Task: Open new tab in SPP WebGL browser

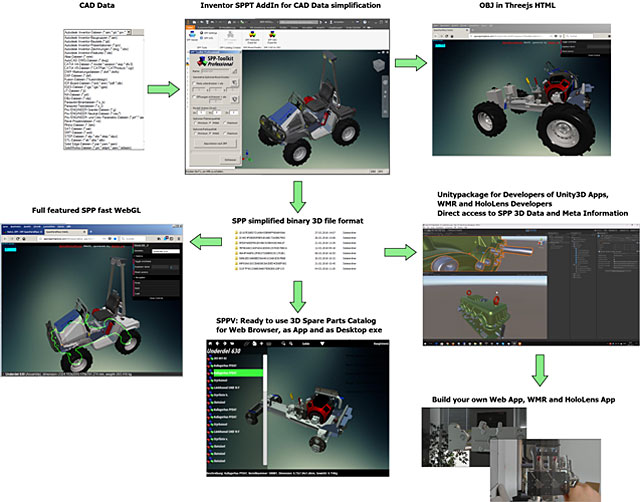Action: point(90,232)
